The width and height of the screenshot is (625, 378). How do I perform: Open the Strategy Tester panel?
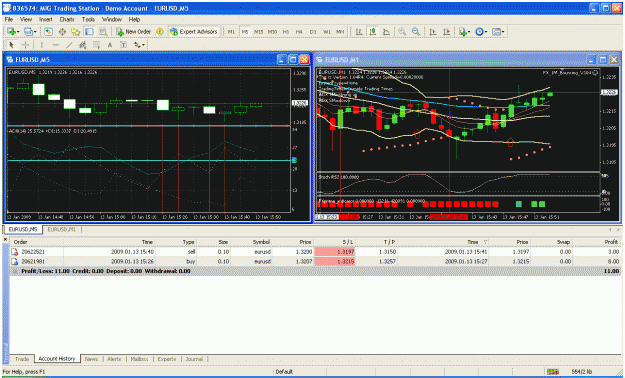click(x=103, y=32)
